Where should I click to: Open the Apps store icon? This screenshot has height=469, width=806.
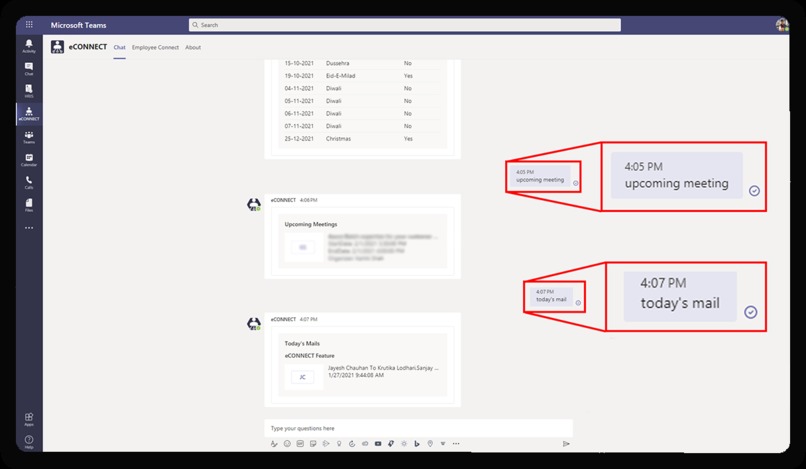click(29, 419)
